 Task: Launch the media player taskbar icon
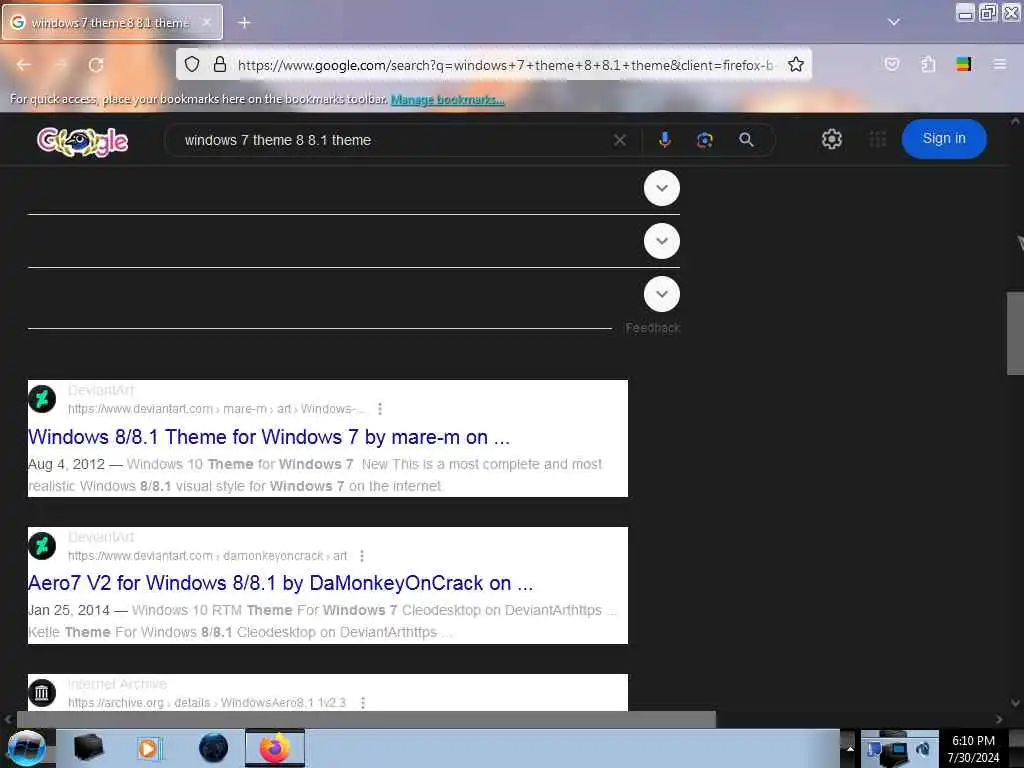149,748
